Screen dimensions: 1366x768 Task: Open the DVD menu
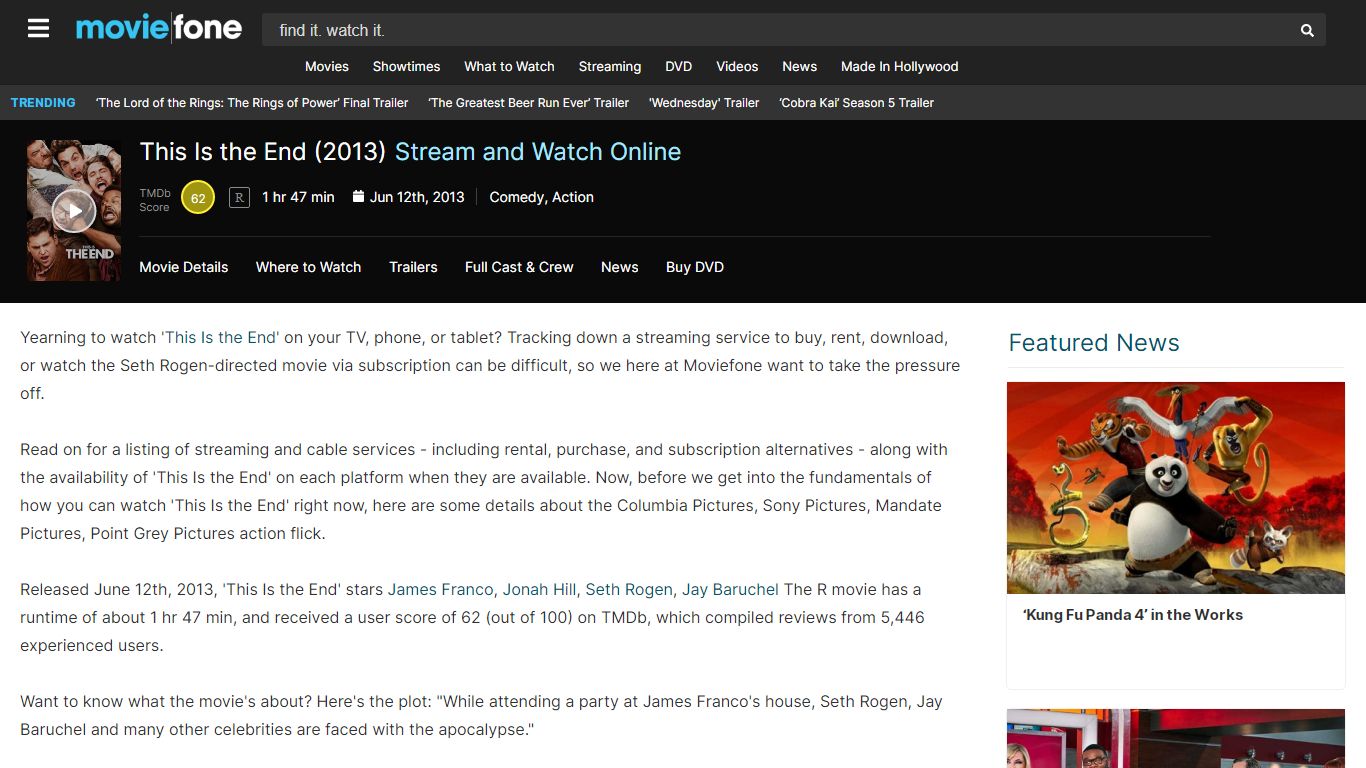(x=679, y=66)
